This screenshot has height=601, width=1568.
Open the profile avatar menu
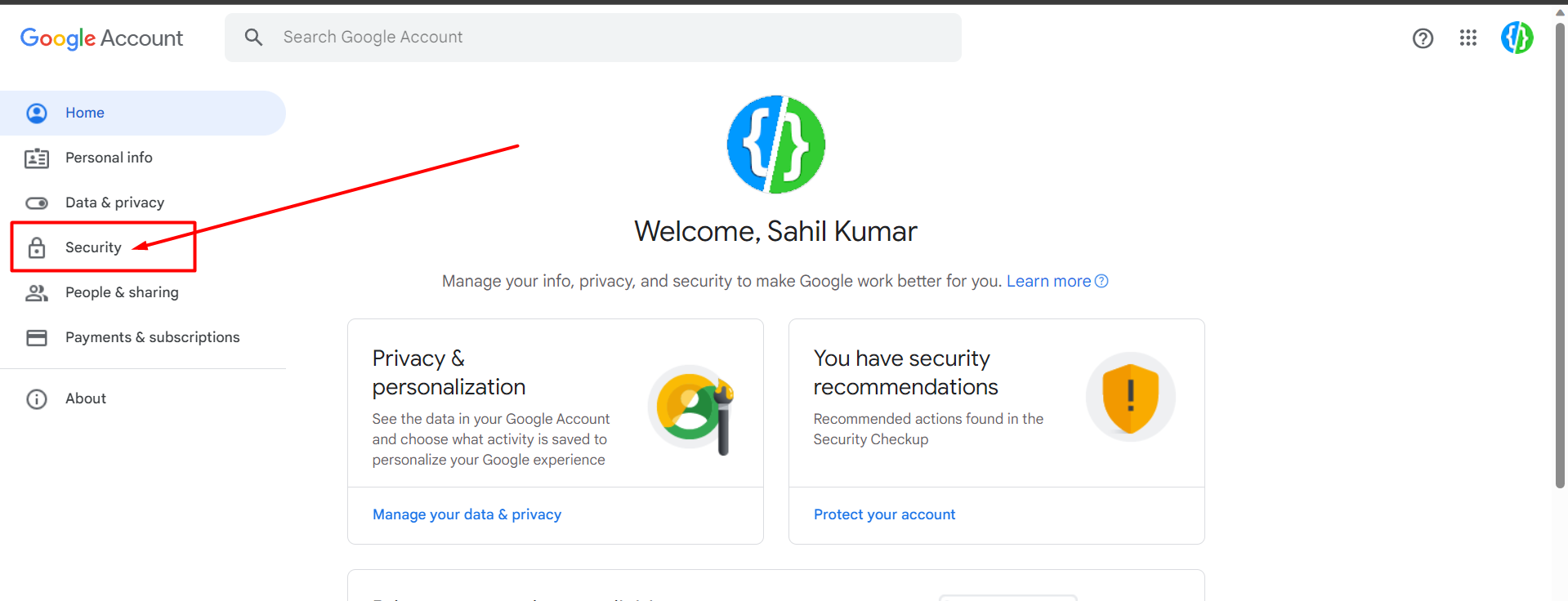pos(1517,38)
